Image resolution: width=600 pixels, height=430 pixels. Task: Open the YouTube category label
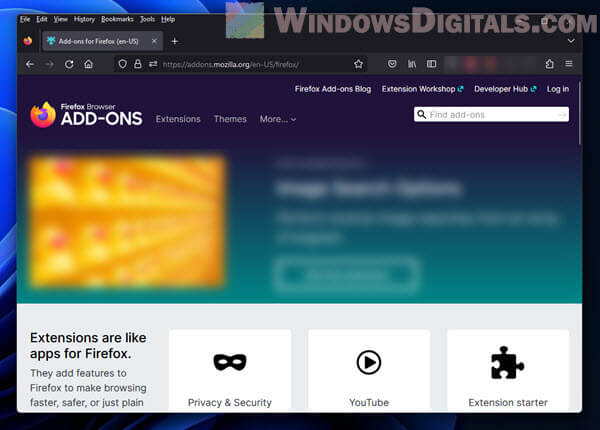[x=369, y=402]
